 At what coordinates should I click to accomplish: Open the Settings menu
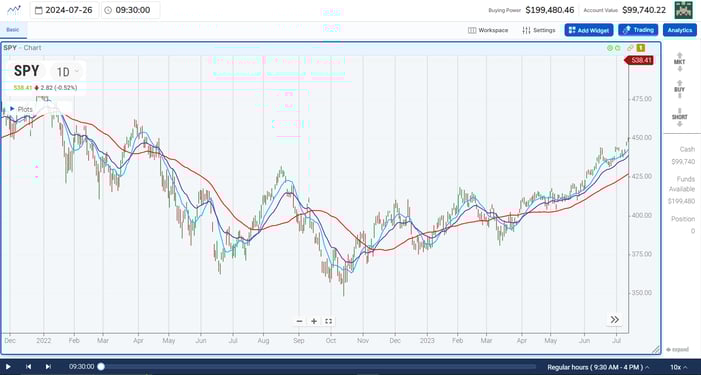(x=539, y=30)
